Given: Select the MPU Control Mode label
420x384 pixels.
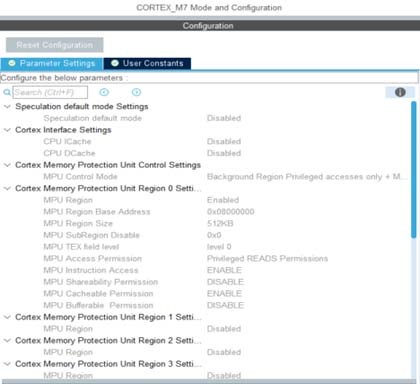Looking at the screenshot, I should 80,177.
